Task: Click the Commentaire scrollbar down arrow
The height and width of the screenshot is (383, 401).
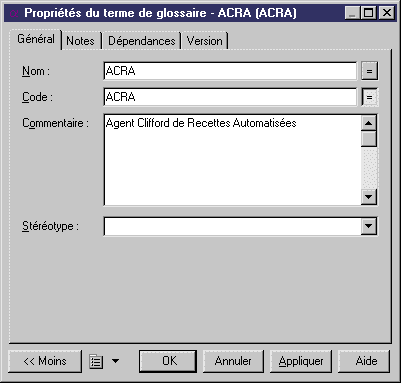Action: coord(369,197)
